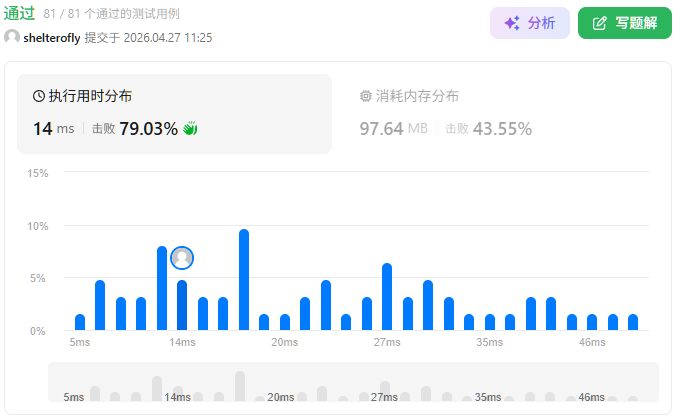This screenshot has height=419, width=677.
Task: Click the user avatar marker on the chart
Action: (182, 258)
